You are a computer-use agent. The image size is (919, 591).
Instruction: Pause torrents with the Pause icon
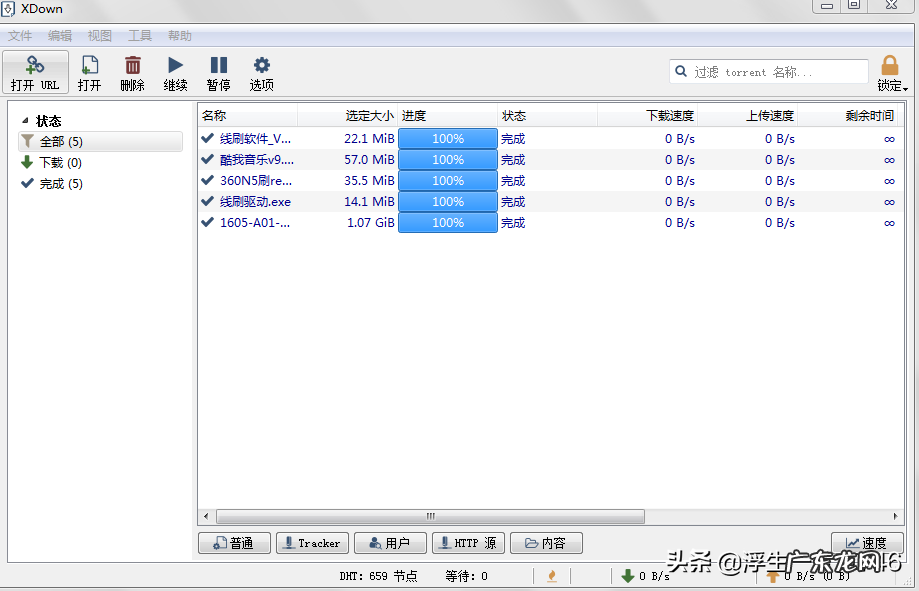(219, 65)
